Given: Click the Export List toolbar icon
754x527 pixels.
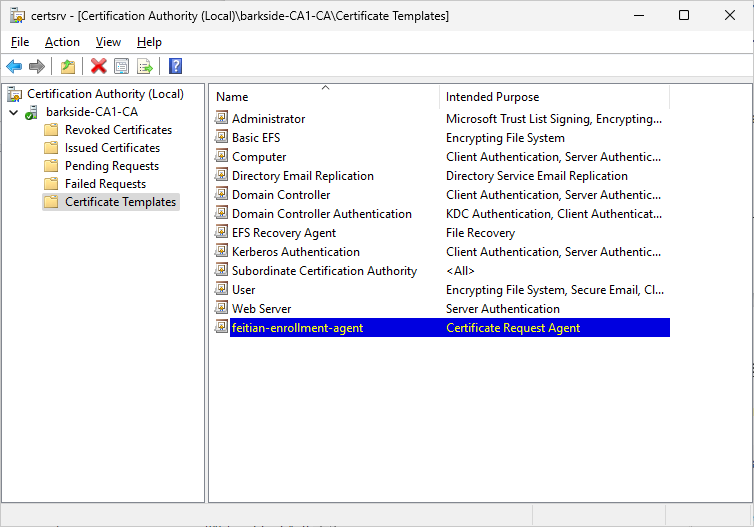Looking at the screenshot, I should pyautogui.click(x=145, y=66).
